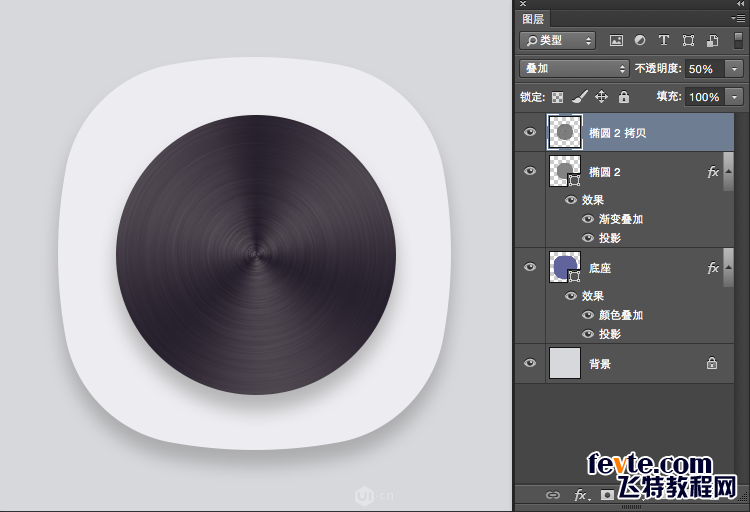Lock image pixels with brush icon
The image size is (750, 512).
[x=580, y=97]
